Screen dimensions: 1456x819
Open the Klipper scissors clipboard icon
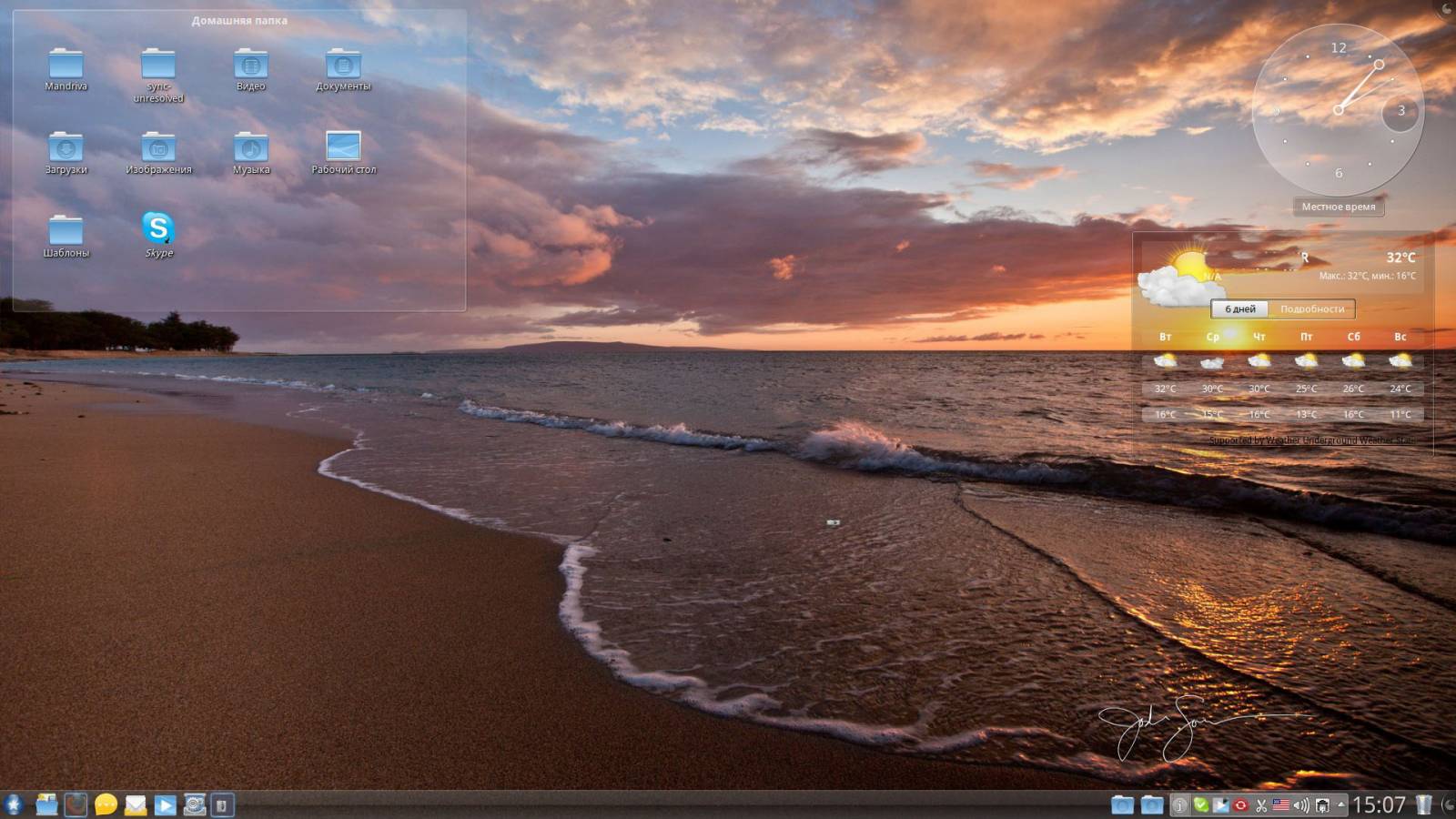click(x=1261, y=805)
